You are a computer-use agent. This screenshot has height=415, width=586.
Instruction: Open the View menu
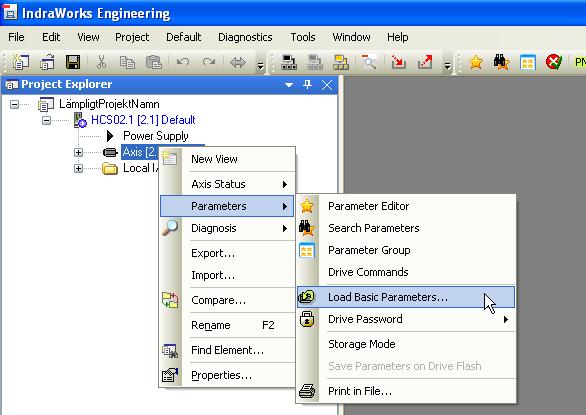pos(88,37)
